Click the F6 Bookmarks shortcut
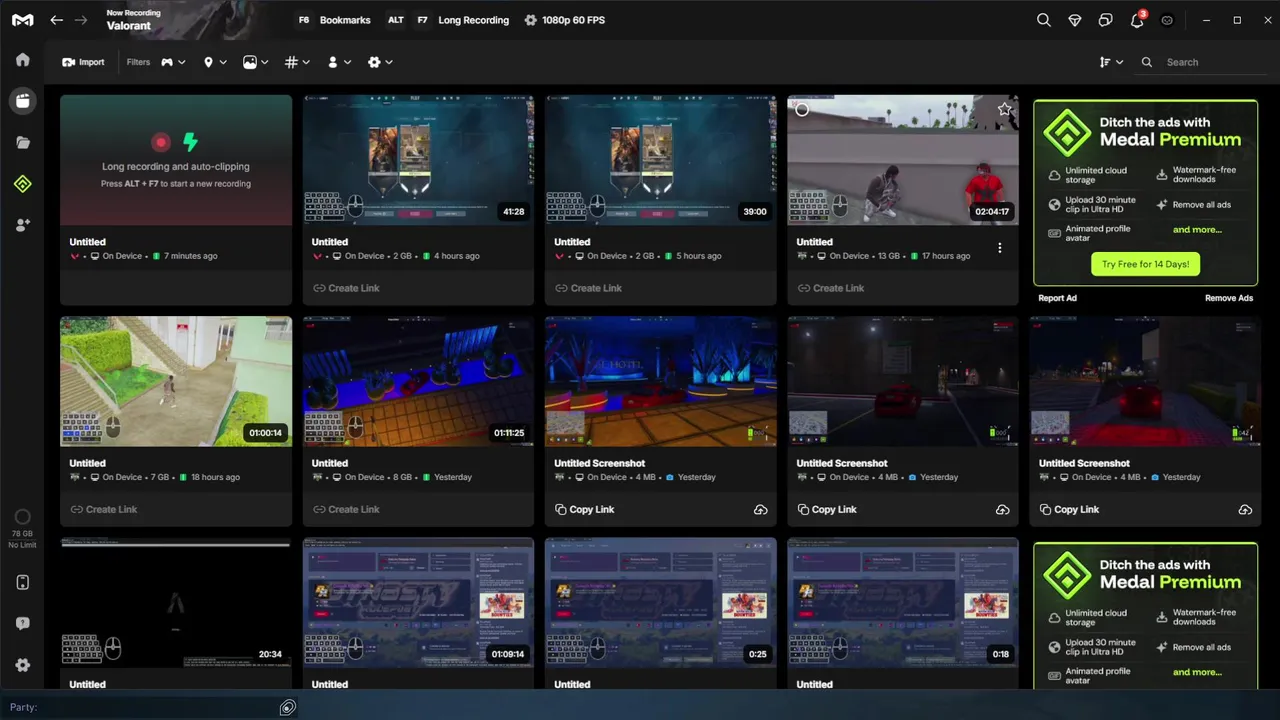Image resolution: width=1280 pixels, height=720 pixels. click(x=333, y=20)
